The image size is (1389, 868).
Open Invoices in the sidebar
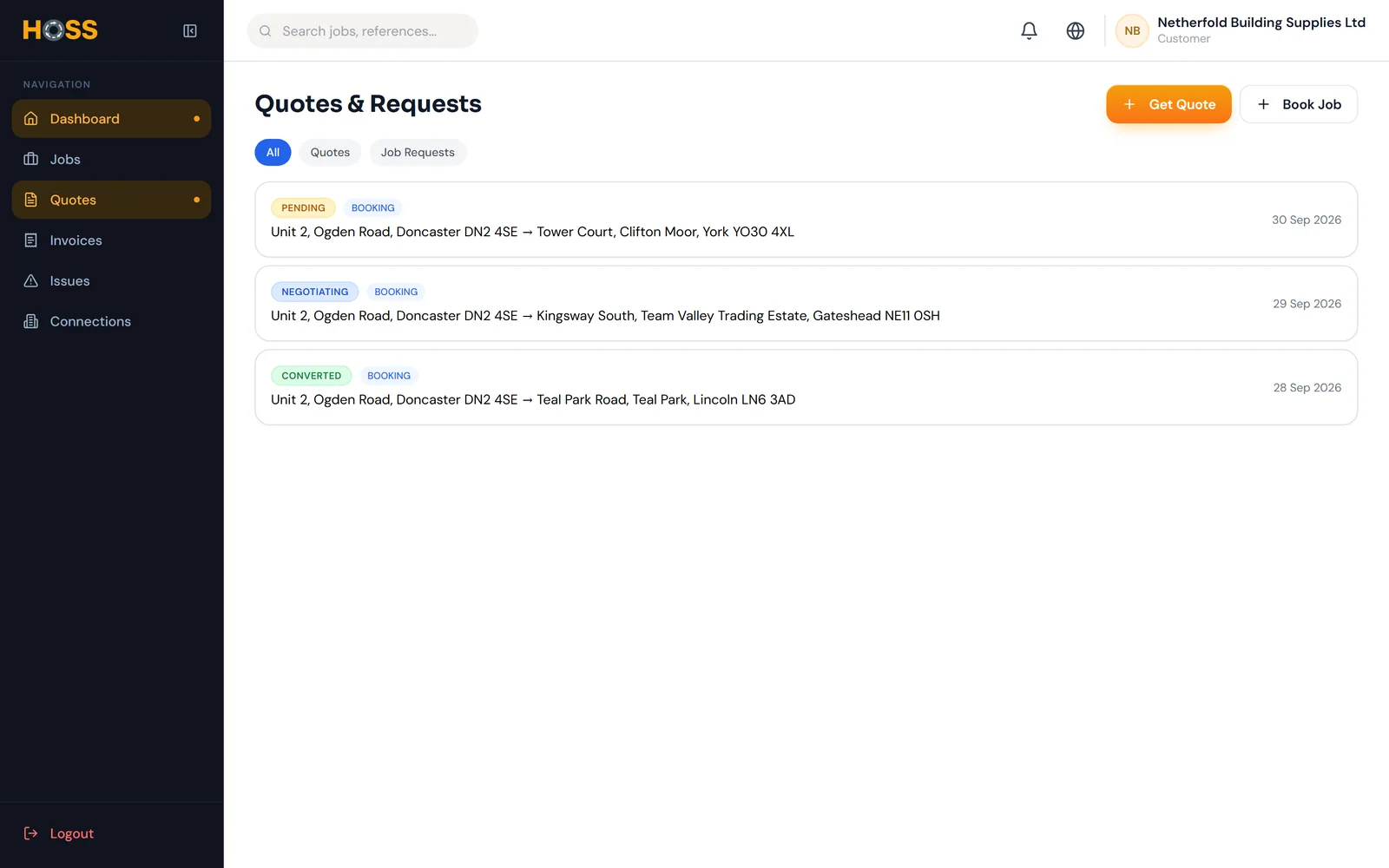point(111,240)
